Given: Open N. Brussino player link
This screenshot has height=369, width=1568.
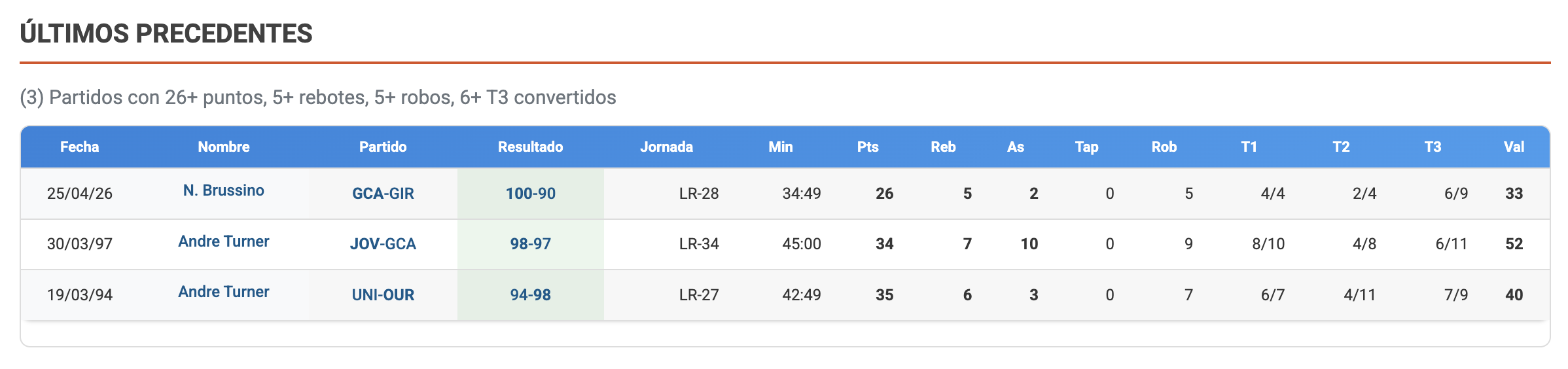Looking at the screenshot, I should (223, 190).
